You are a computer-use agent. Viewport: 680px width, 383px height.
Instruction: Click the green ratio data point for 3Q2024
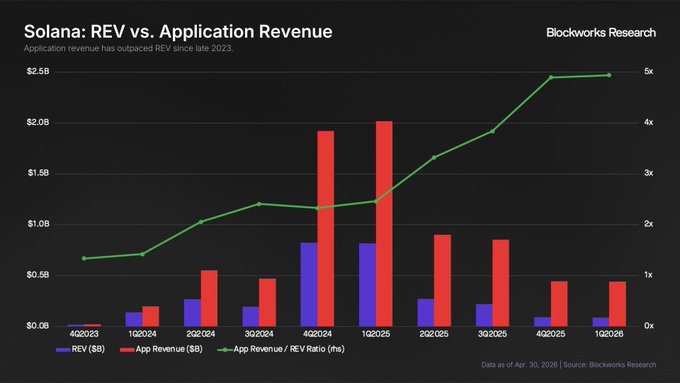259,204
